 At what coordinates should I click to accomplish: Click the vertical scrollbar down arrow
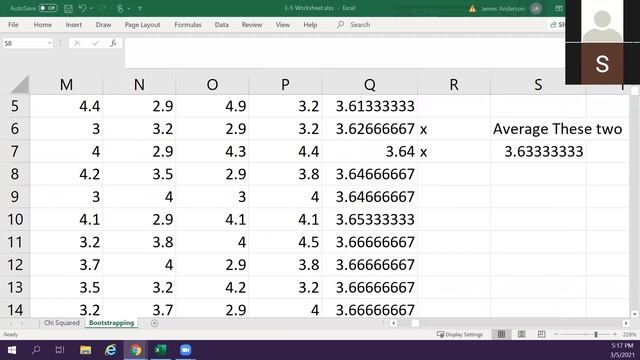tap(634, 314)
